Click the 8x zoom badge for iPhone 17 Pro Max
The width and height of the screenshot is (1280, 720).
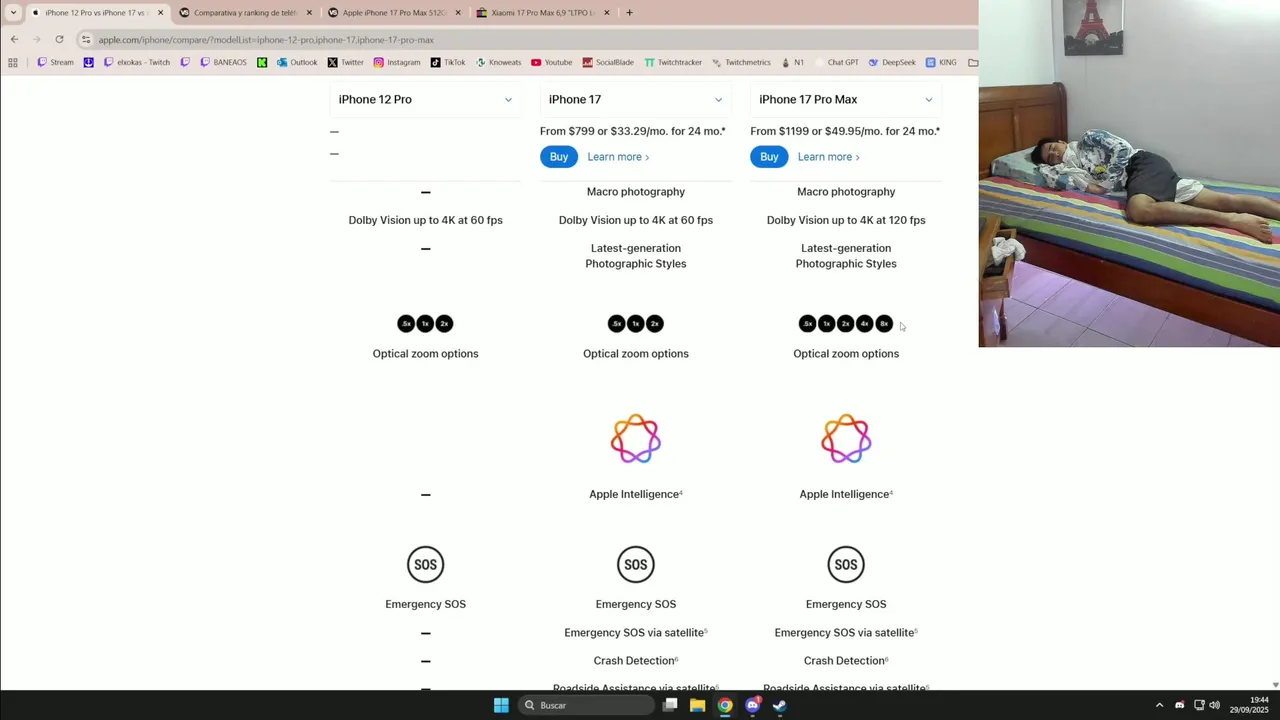[884, 323]
